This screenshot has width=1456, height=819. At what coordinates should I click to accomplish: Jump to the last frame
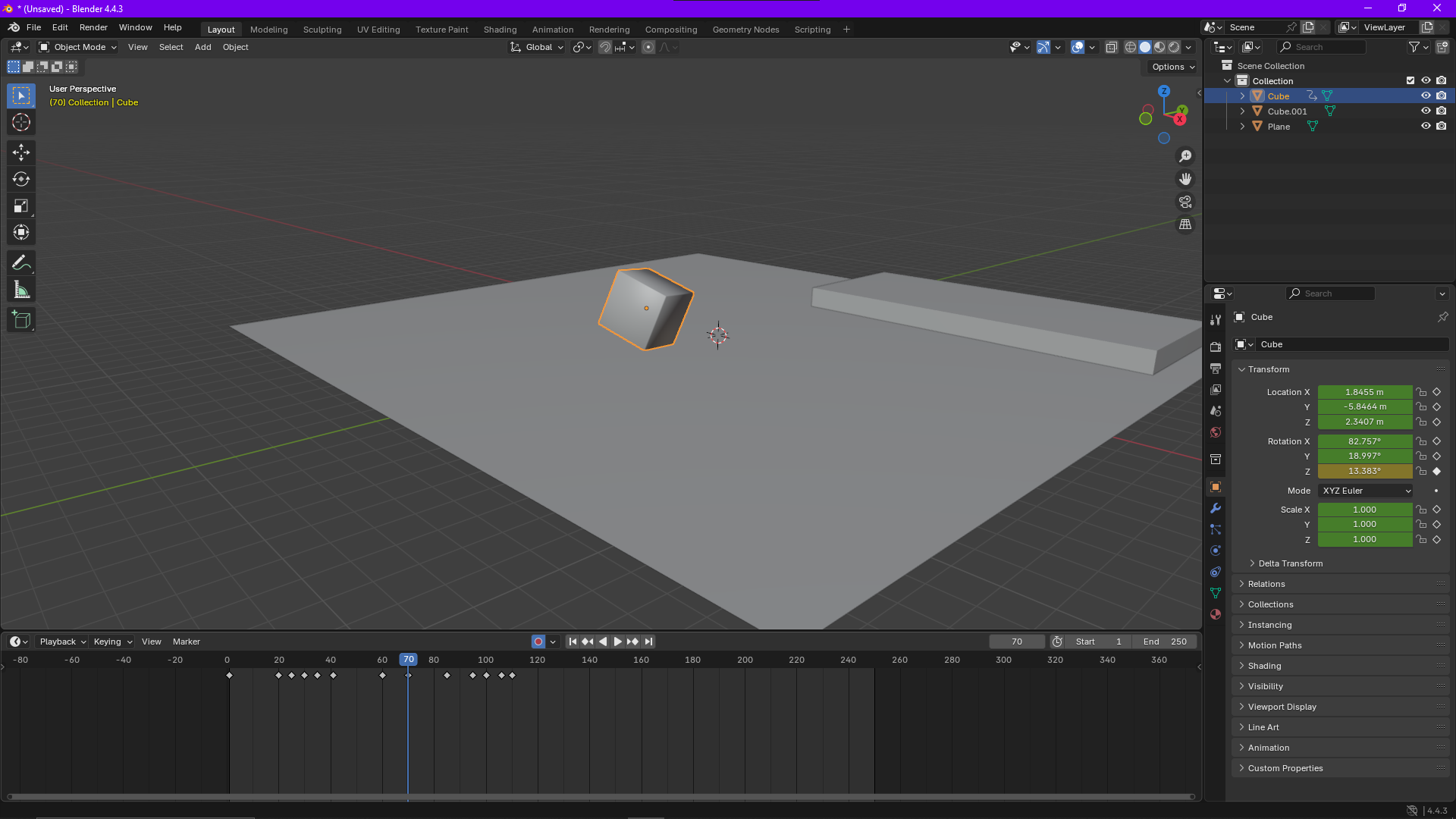pos(648,642)
